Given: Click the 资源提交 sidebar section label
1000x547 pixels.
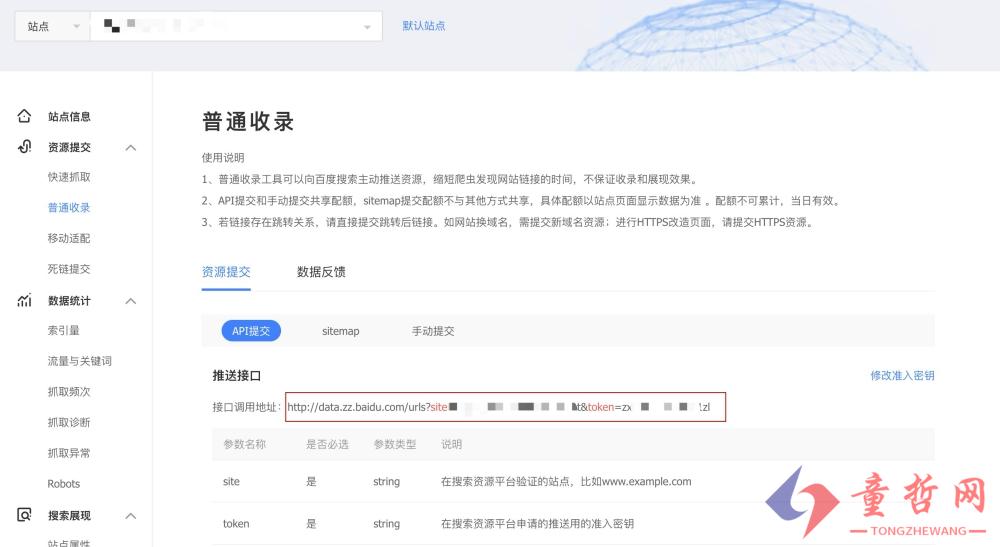Looking at the screenshot, I should [x=69, y=147].
